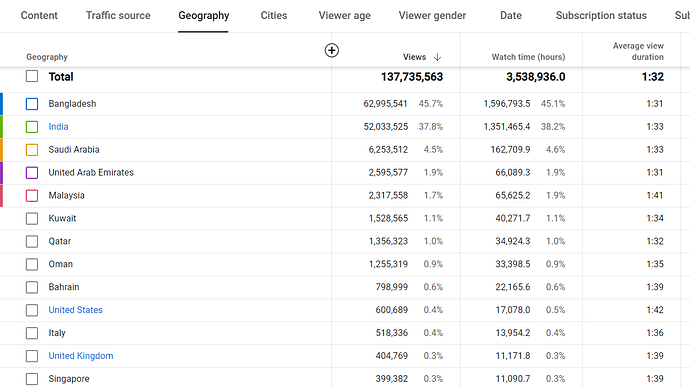Image resolution: width=690 pixels, height=388 pixels.
Task: Check the United Kingdom row checkbox
Action: 32,356
